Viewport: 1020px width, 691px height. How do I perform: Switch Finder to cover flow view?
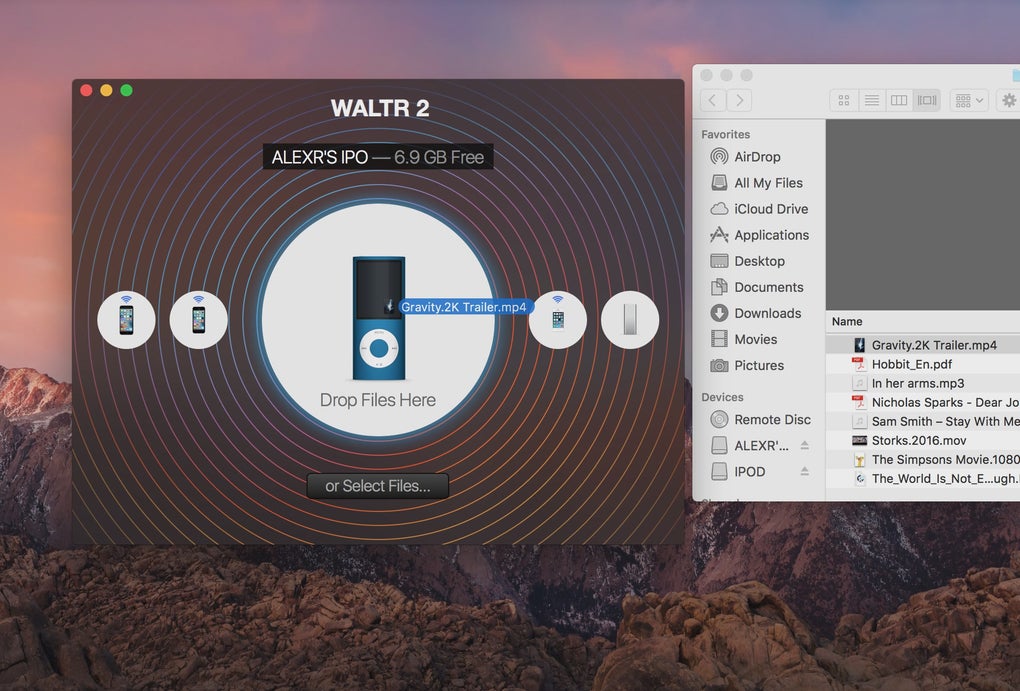point(927,100)
